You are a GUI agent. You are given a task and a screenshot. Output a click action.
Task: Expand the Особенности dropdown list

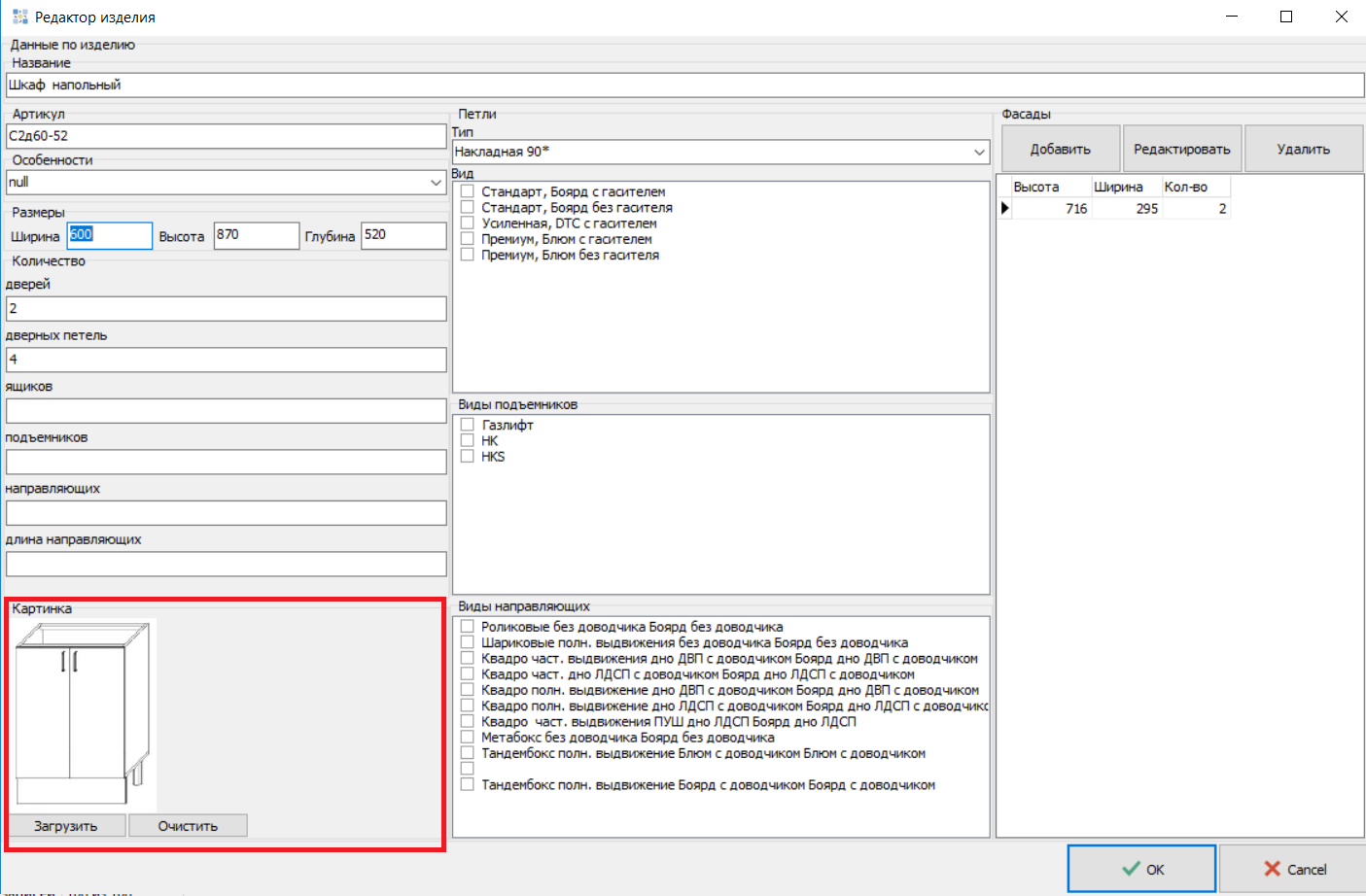coord(436,183)
